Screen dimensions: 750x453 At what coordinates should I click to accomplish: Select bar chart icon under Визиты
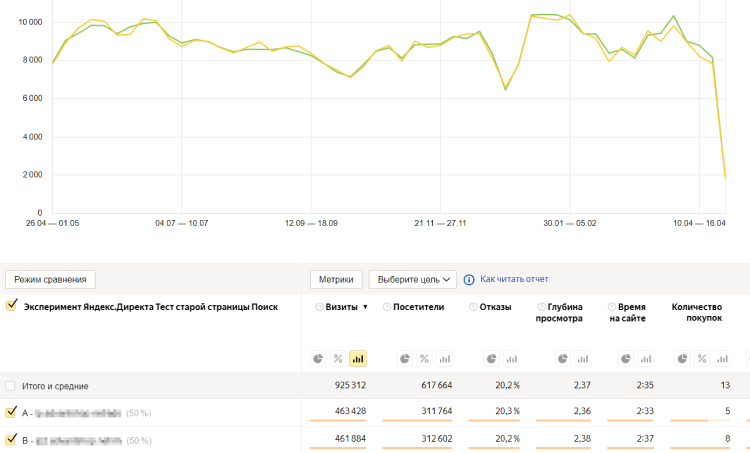tap(358, 358)
